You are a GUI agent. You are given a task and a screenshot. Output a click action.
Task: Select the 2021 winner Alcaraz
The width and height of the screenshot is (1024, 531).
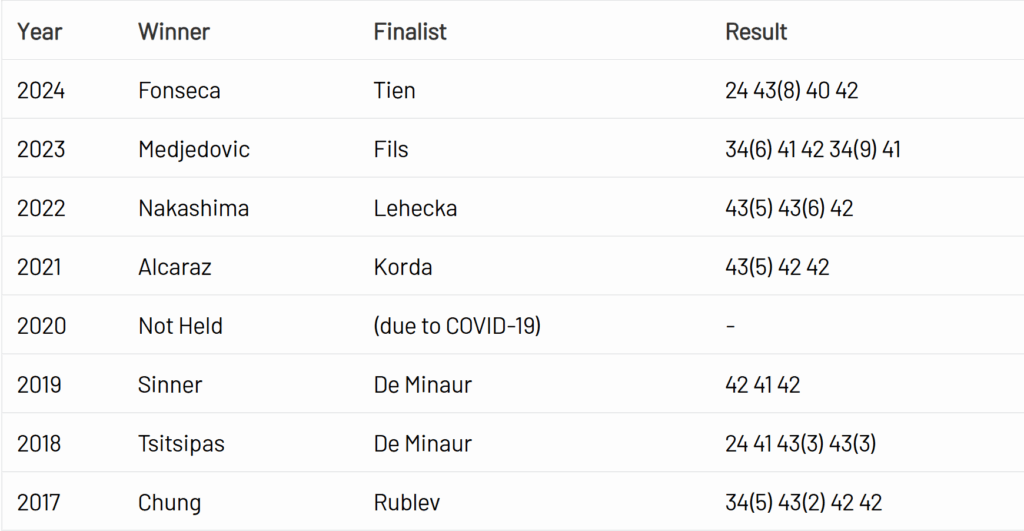point(175,268)
